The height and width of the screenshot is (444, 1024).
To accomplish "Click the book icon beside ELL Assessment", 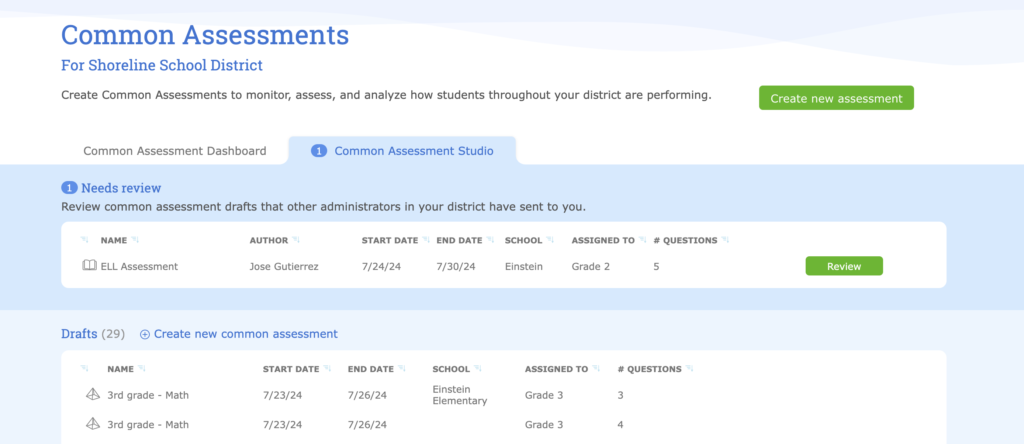I will pyautogui.click(x=89, y=266).
